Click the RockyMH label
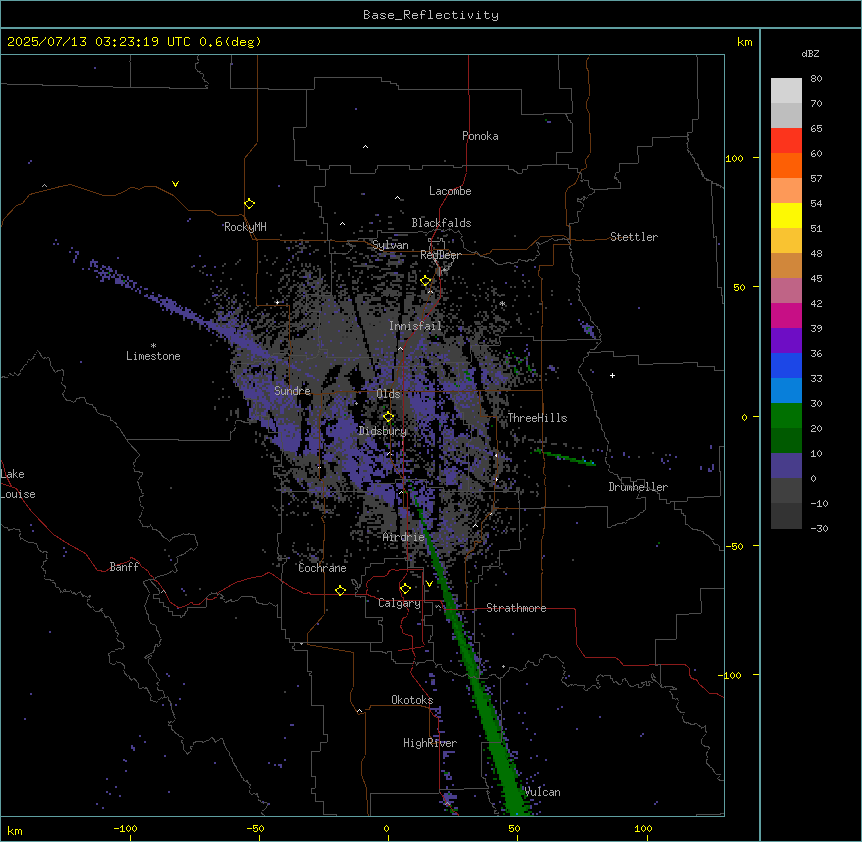Screen dimensions: 862x842 click(x=245, y=227)
